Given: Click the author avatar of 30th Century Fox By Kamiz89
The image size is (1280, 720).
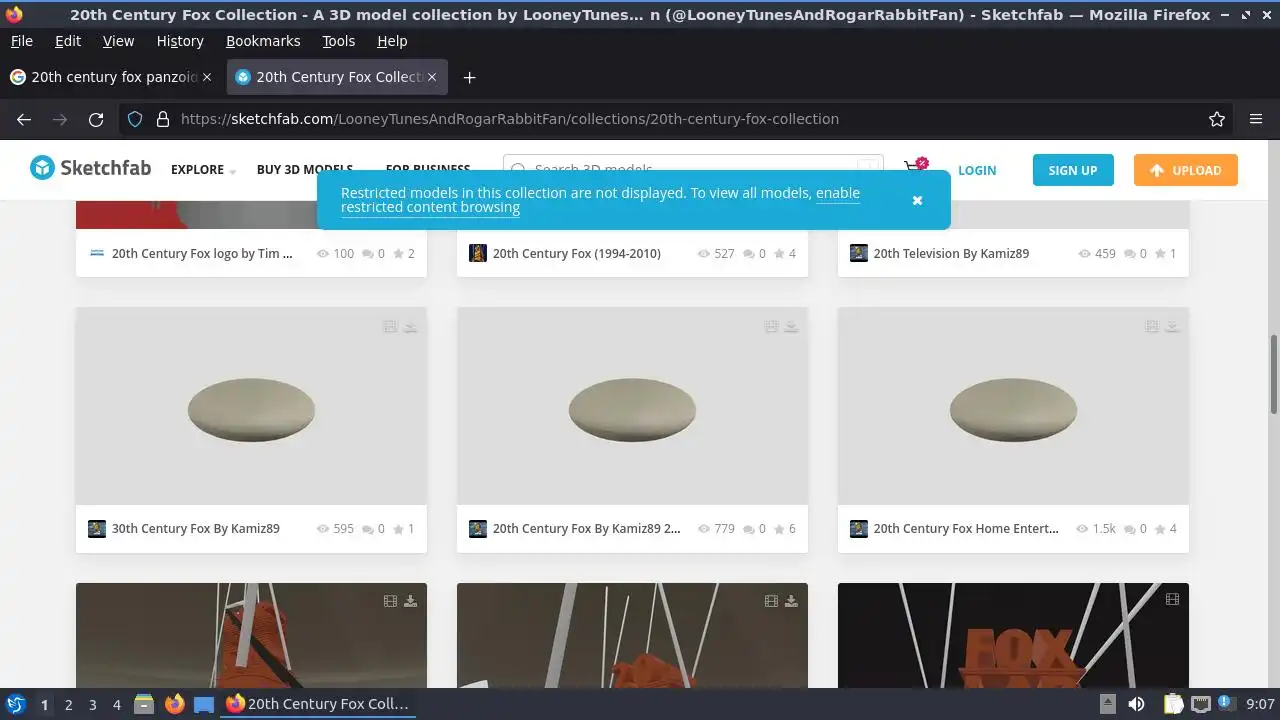Looking at the screenshot, I should [97, 529].
